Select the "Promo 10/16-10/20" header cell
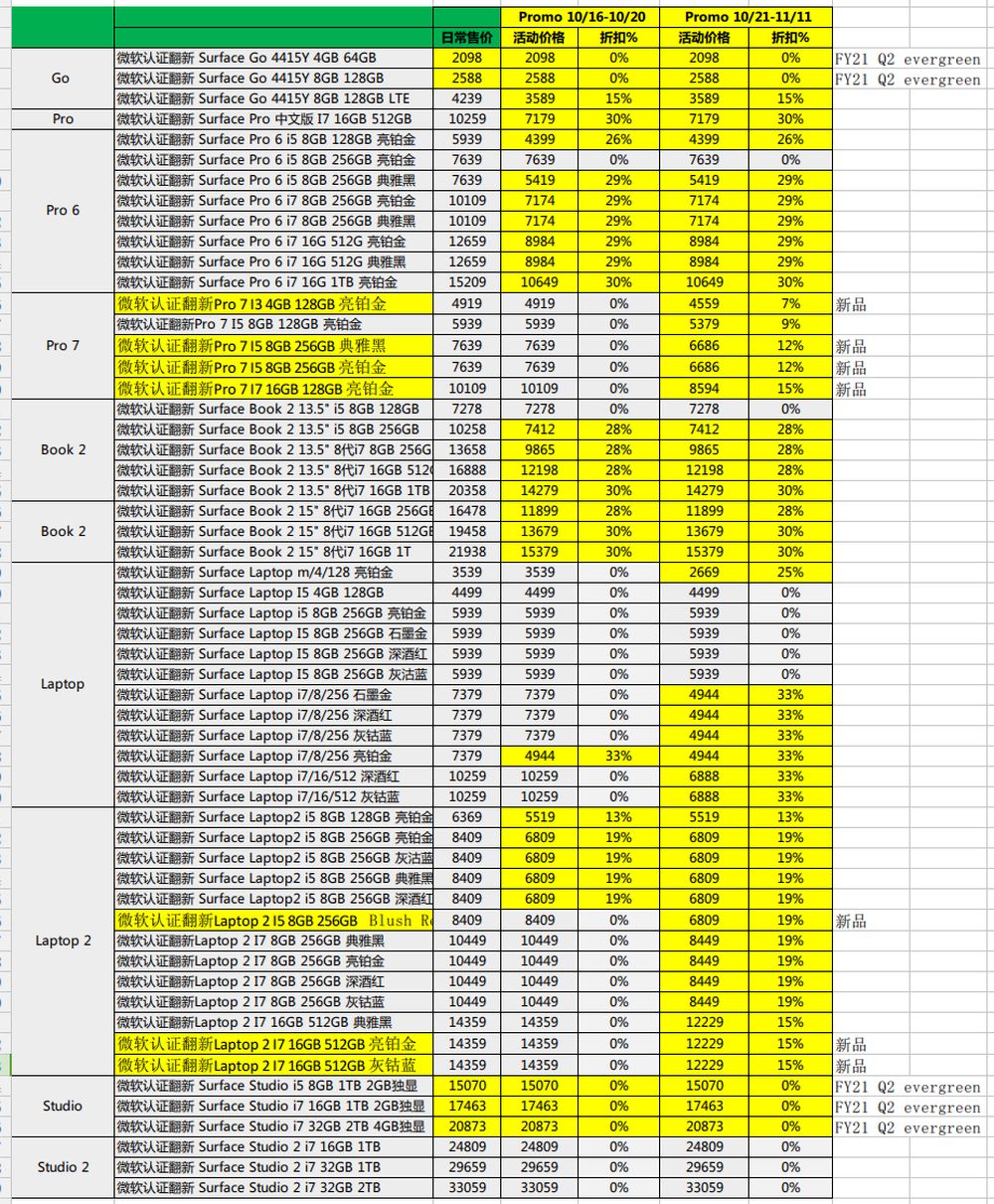 (582, 17)
